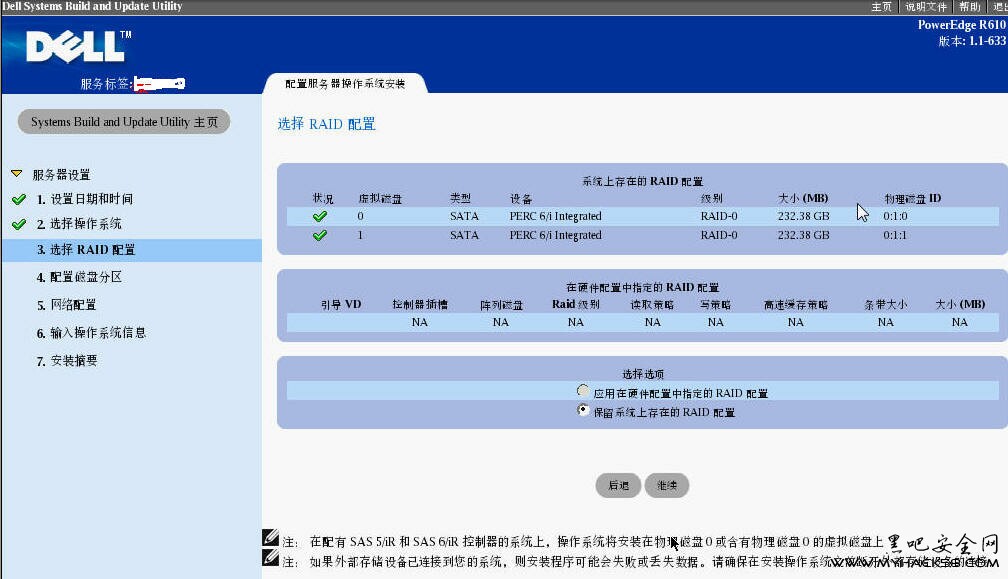Click Systems Build and Update Utility 主页 button
This screenshot has height=579, width=1008.
click(124, 122)
